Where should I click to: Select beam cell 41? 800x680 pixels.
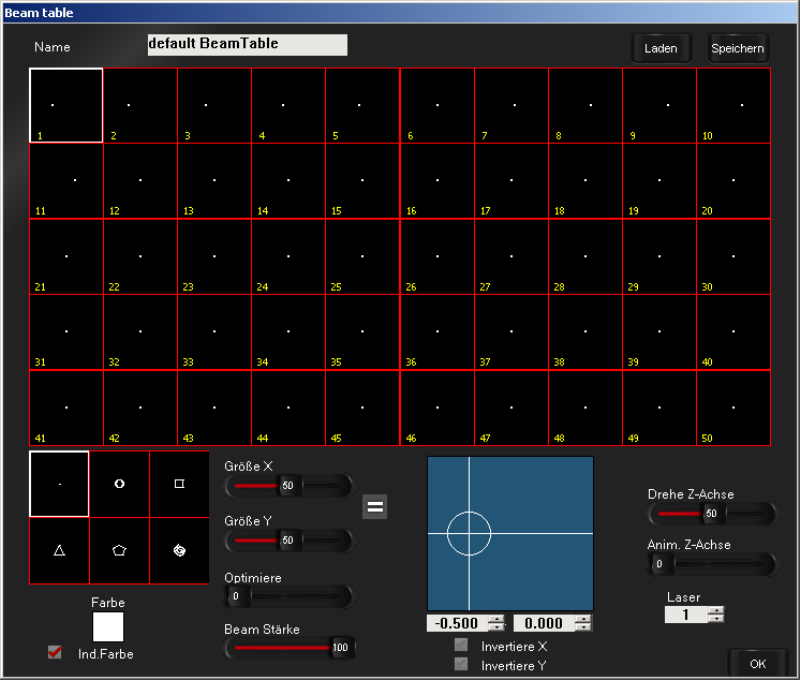66,408
